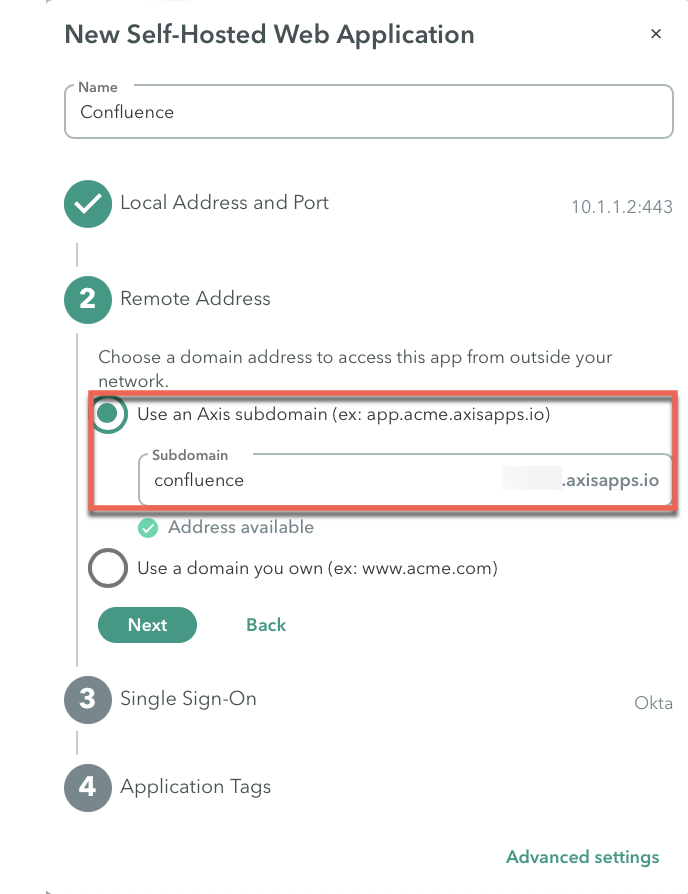Click the step 3 number circle
Image resolution: width=688 pixels, height=894 pixels.
pos(88,700)
